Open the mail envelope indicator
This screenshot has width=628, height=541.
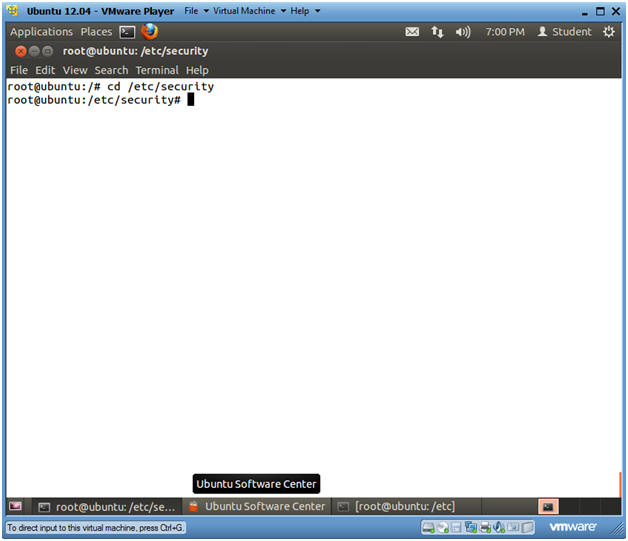point(412,32)
